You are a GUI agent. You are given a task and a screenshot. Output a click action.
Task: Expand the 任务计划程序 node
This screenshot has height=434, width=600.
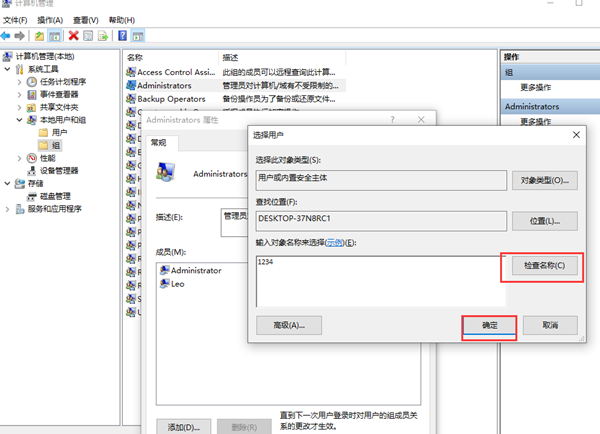click(x=20, y=81)
